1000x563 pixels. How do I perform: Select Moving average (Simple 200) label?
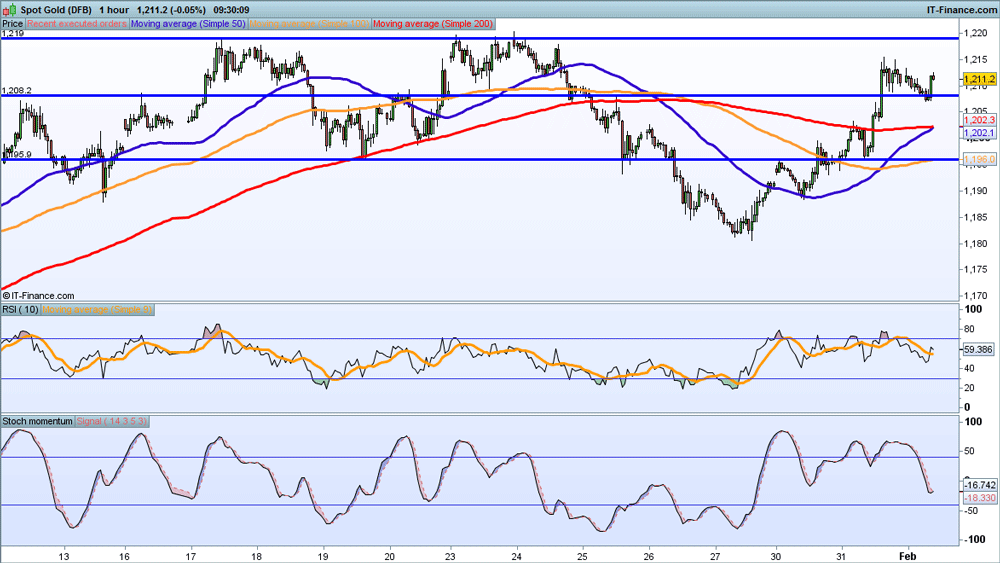tap(432, 24)
